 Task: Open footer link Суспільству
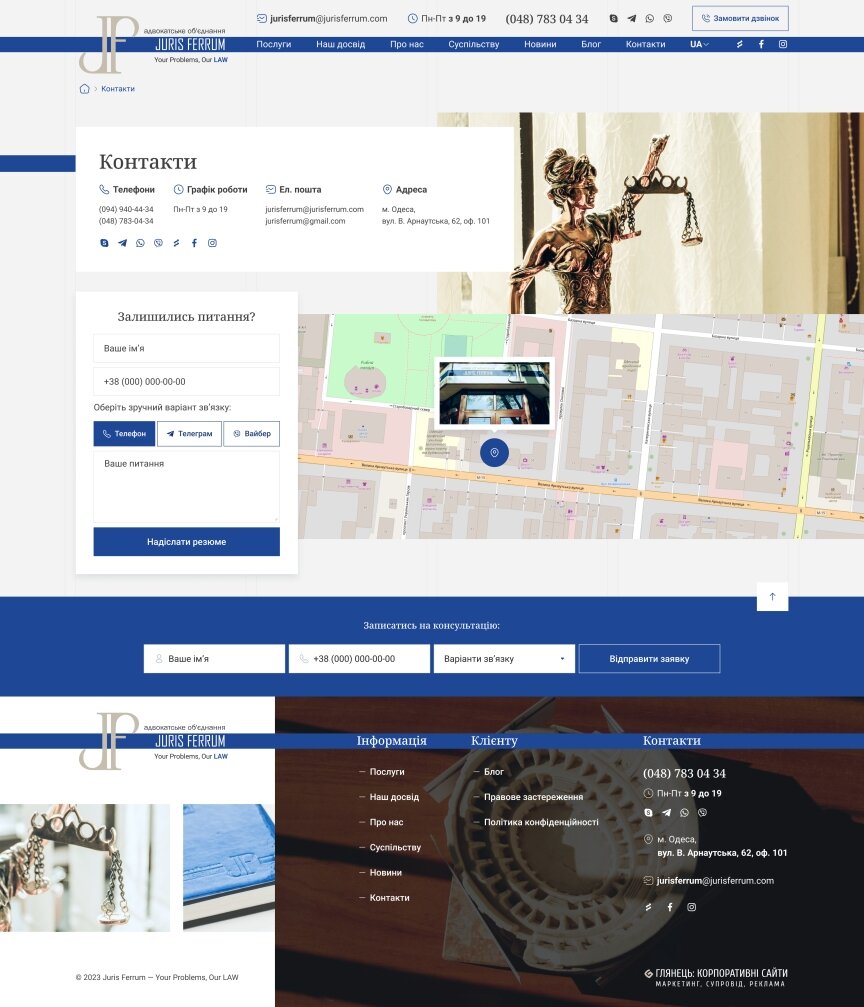[x=395, y=848]
